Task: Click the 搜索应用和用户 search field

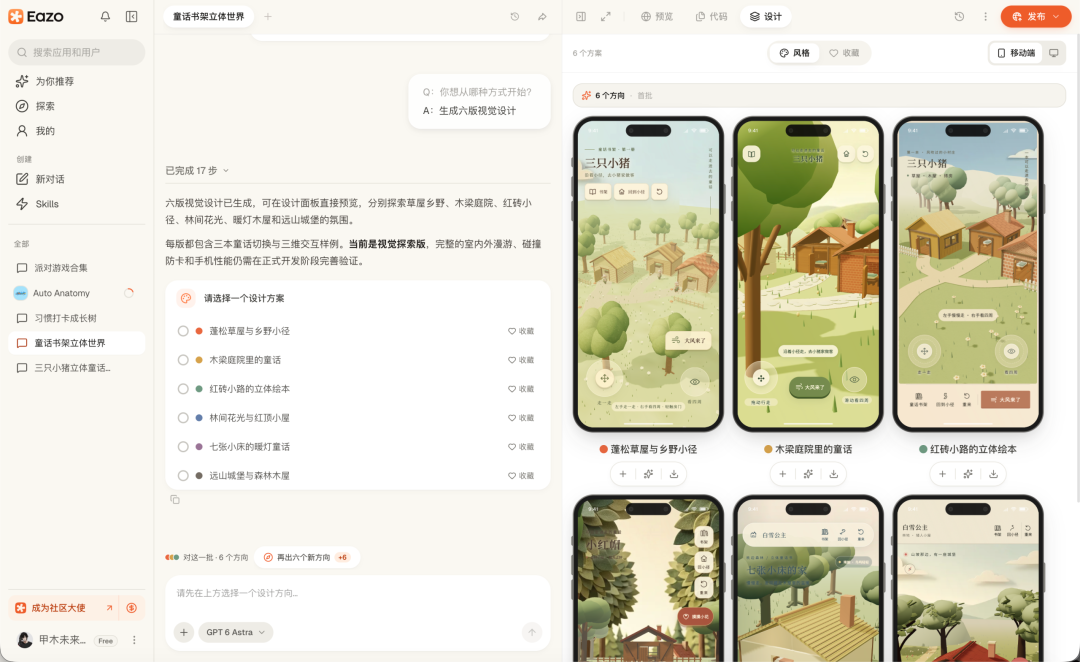Action: click(76, 52)
